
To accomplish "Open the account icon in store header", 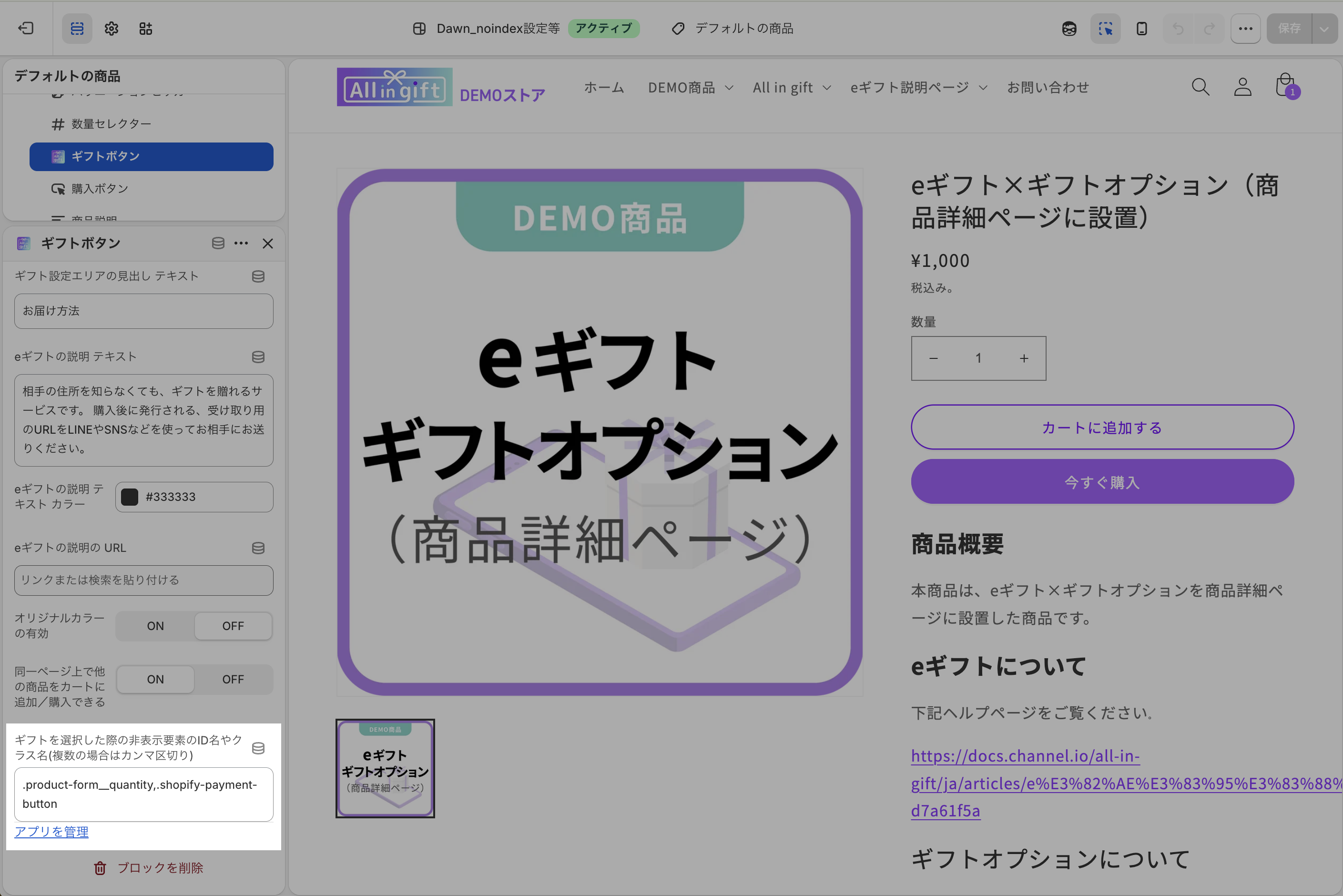I will pos(1242,87).
